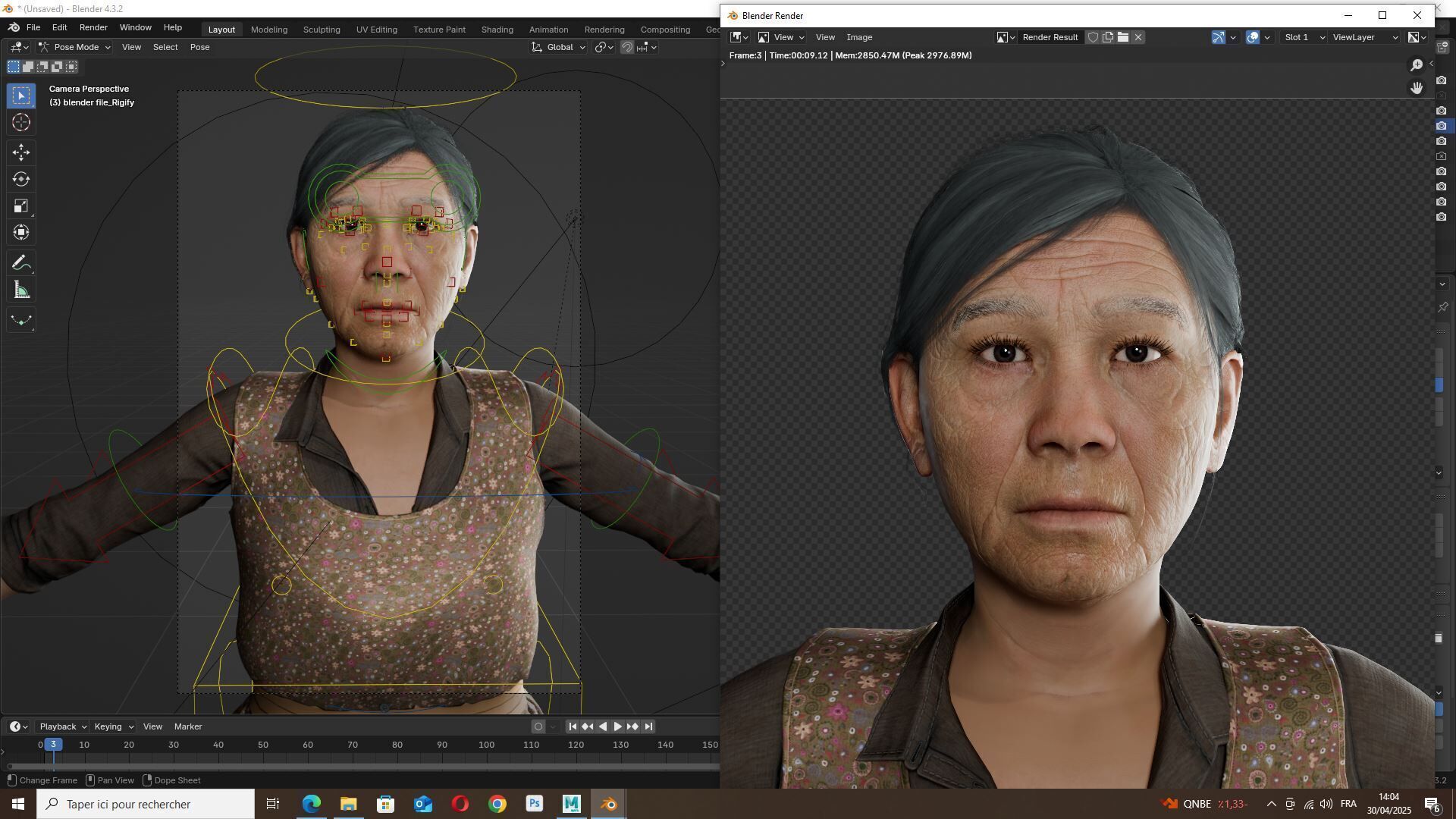Viewport: 1456px width, 819px height.
Task: Toggle overlays in render window
Action: click(x=1253, y=37)
